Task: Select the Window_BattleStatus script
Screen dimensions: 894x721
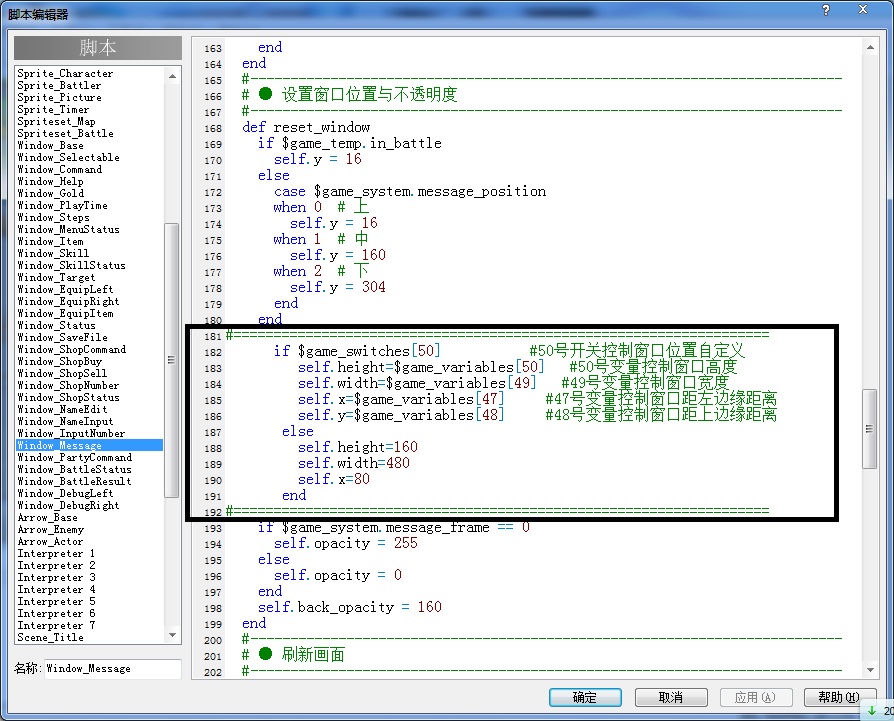Action: point(75,469)
